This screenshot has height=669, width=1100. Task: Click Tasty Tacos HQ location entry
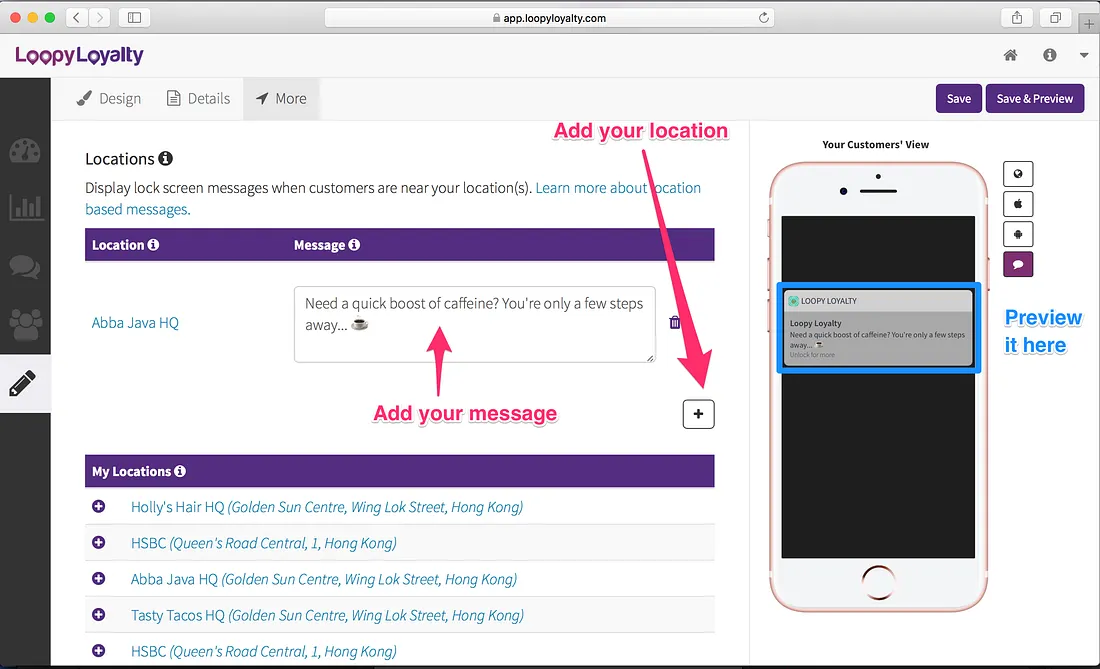pyautogui.click(x=327, y=616)
